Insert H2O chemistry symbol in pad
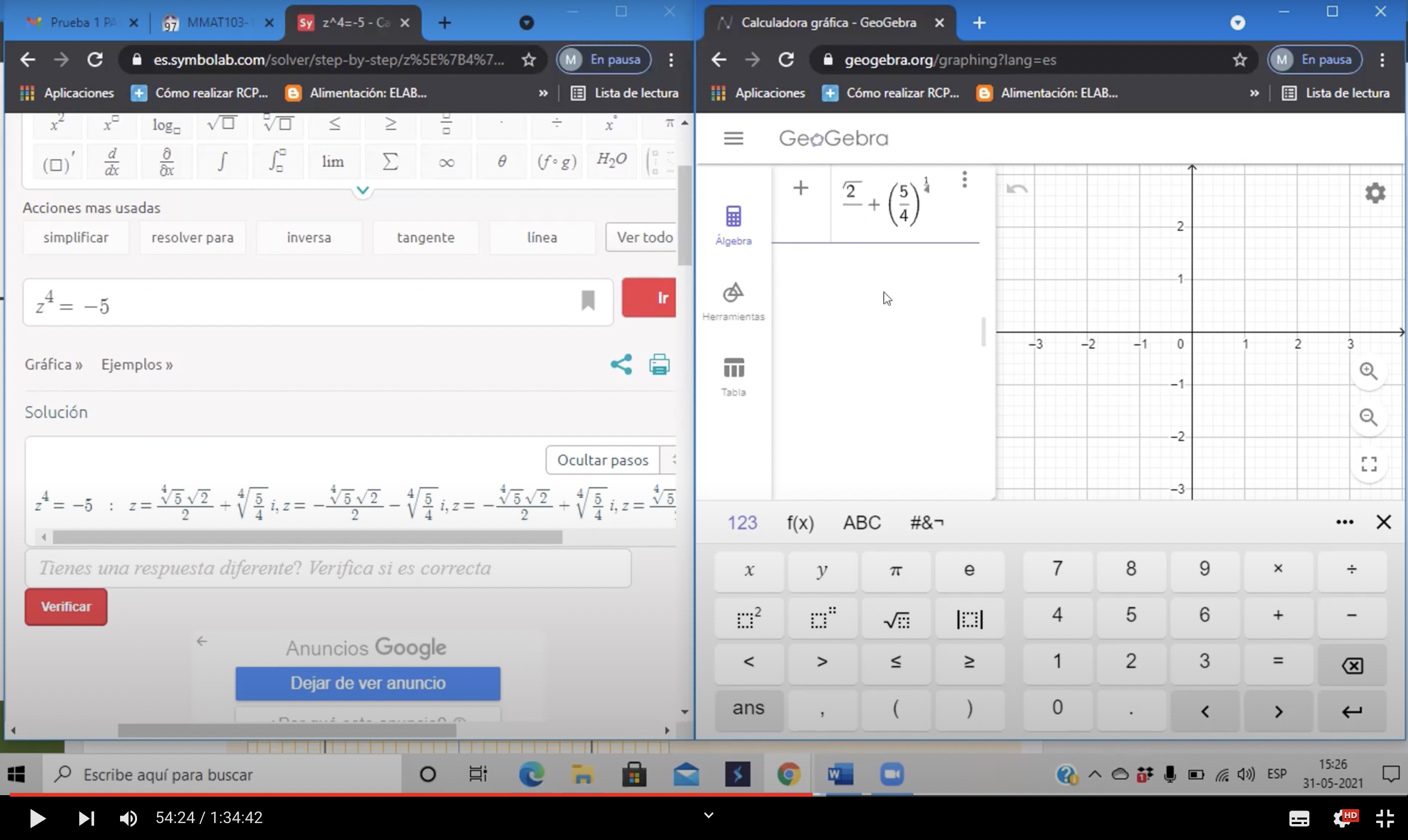The image size is (1408, 840). tap(611, 160)
